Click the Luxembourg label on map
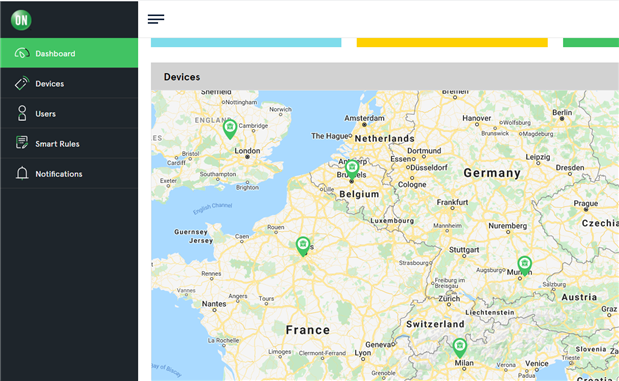Image resolution: width=619 pixels, height=381 pixels. point(392,221)
